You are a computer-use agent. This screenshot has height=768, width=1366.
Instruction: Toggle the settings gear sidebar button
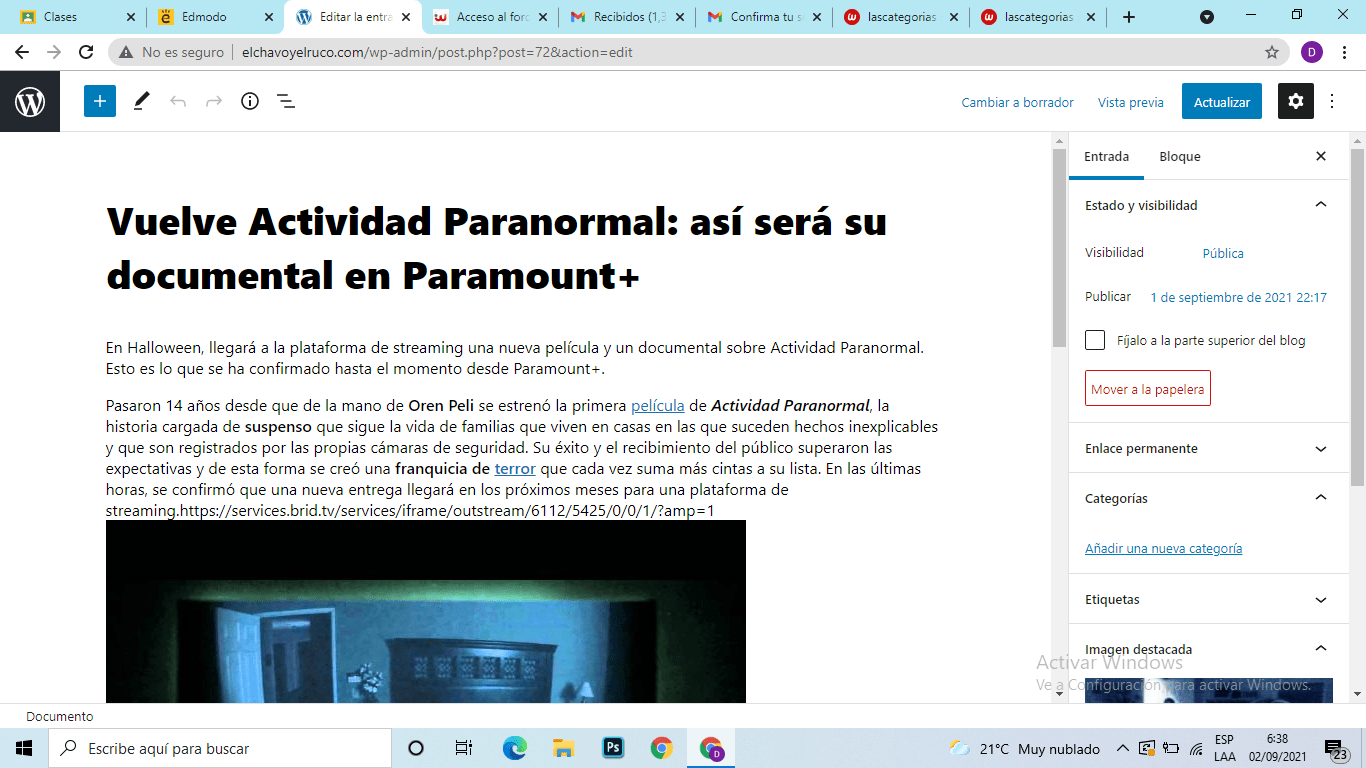(x=1296, y=101)
